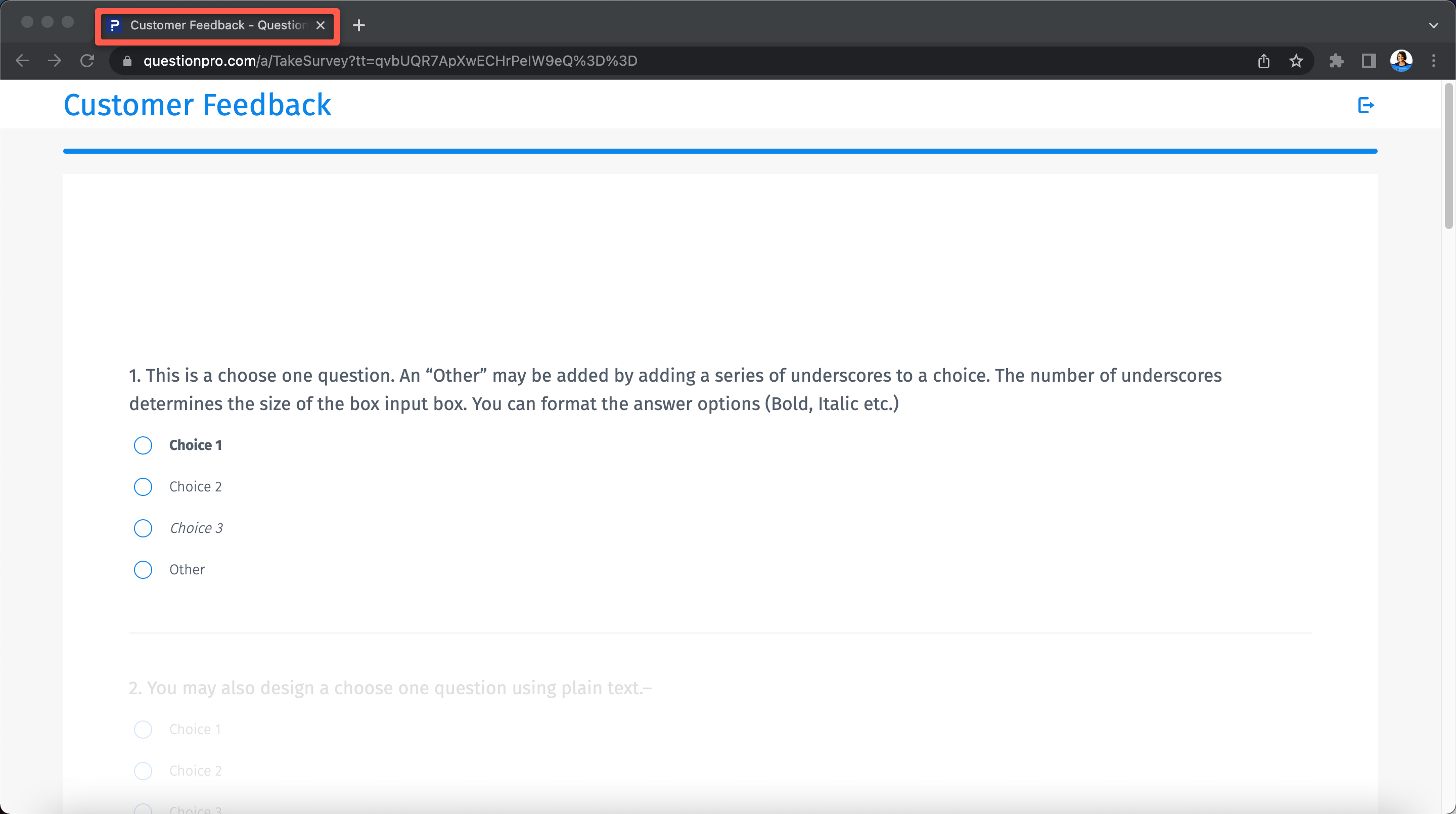Click the survey exit icon
The height and width of the screenshot is (814, 1456).
(x=1366, y=105)
